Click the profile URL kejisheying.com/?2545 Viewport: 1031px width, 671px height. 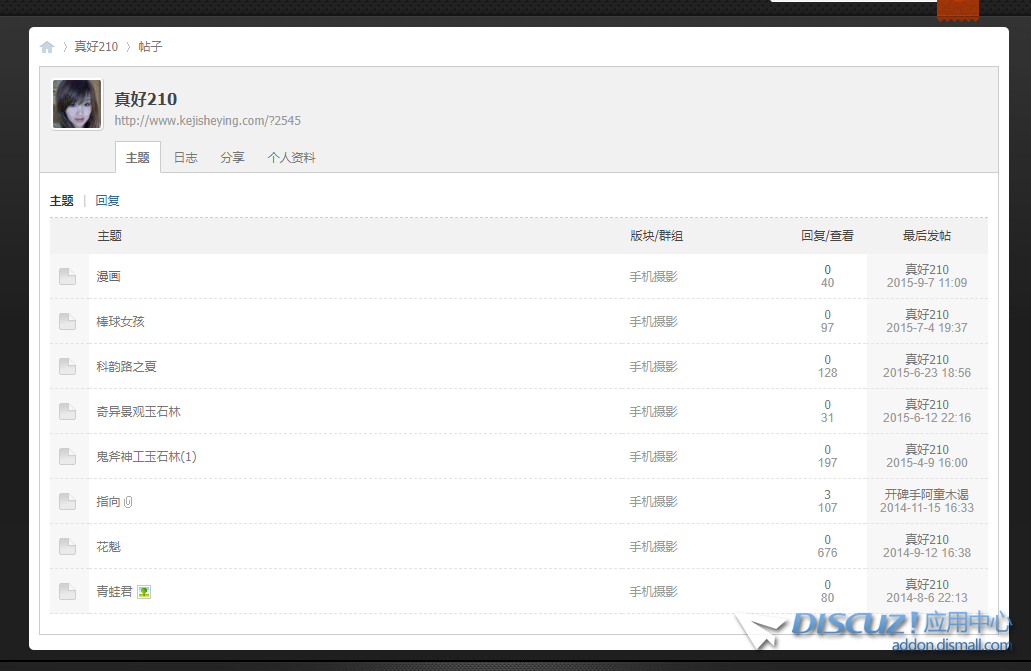pos(207,121)
